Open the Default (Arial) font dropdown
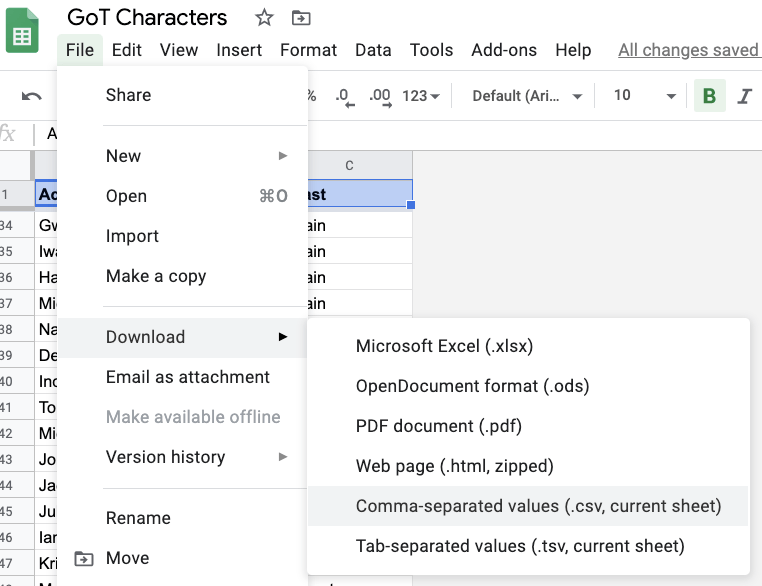The width and height of the screenshot is (762, 586). (527, 96)
